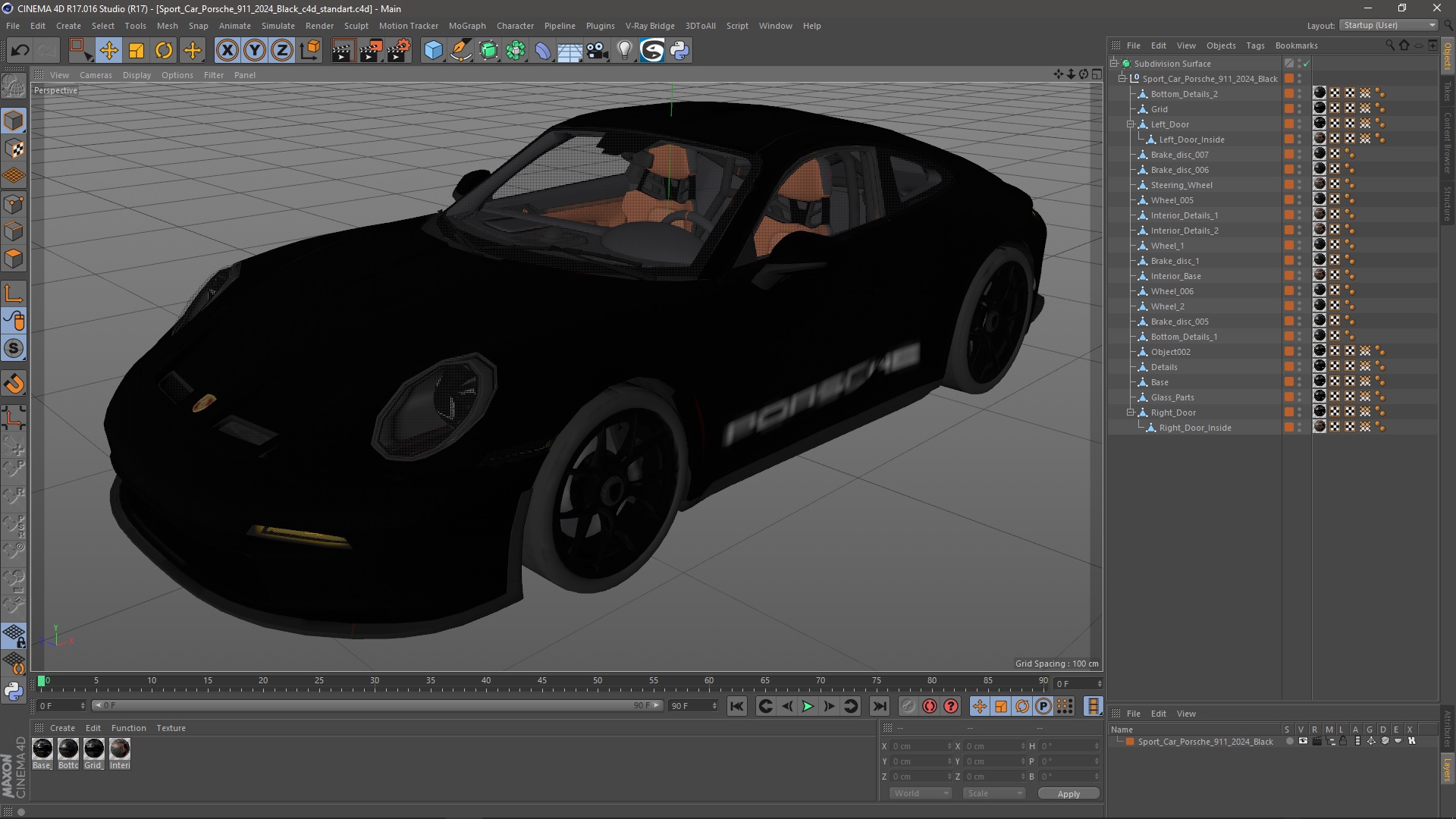The image size is (1456, 819).
Task: Add a Light object
Action: 624,50
